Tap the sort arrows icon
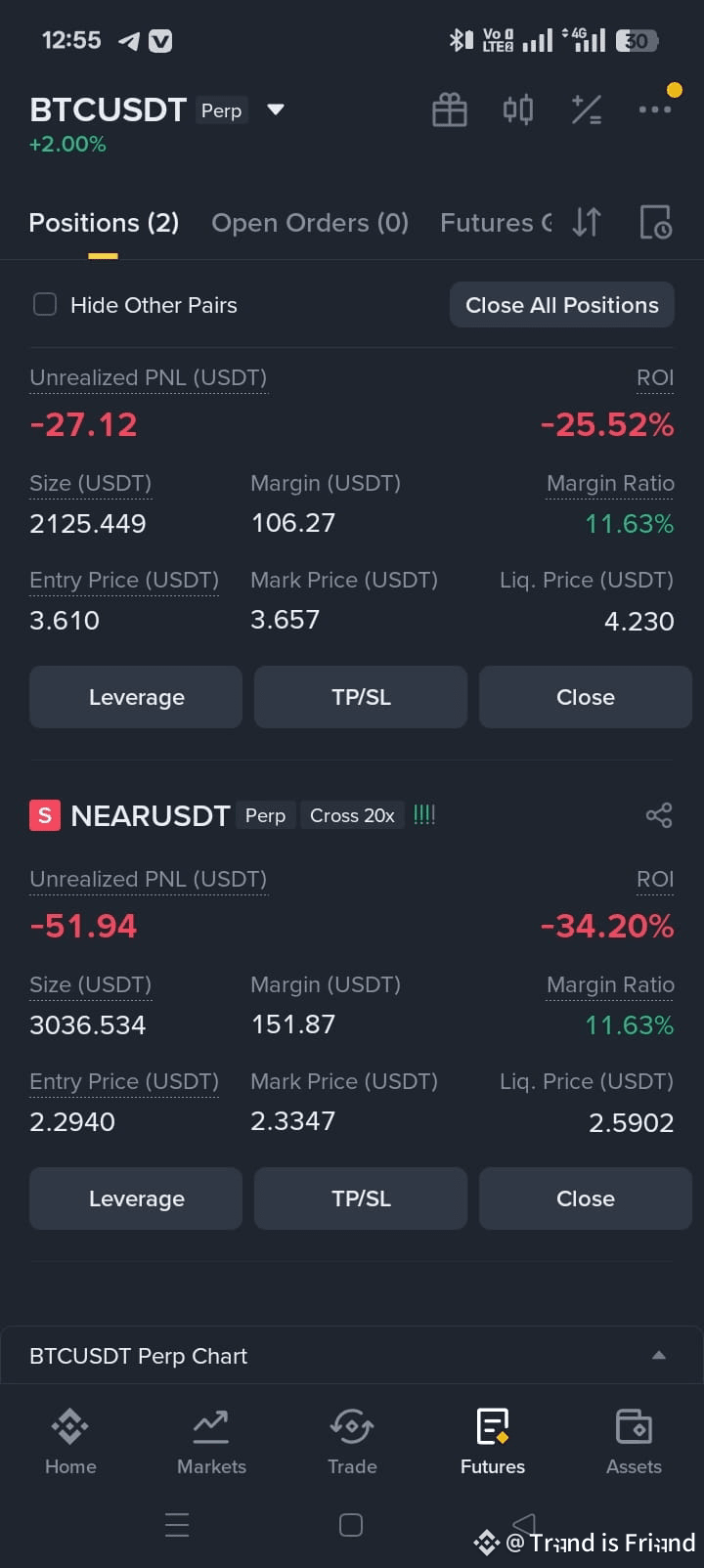The height and width of the screenshot is (1568, 704). coord(587,222)
